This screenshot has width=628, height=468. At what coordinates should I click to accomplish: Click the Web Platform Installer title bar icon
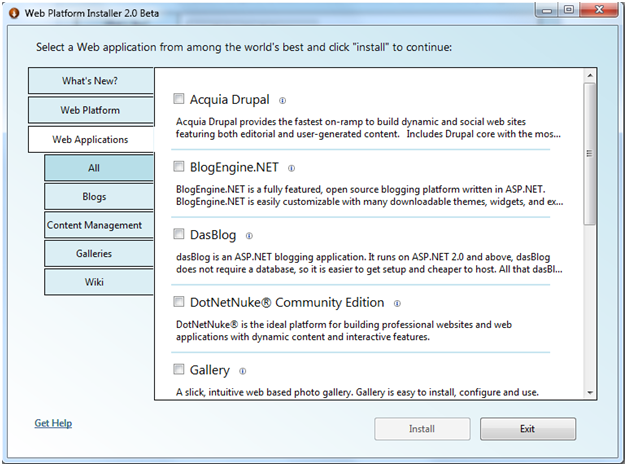tap(14, 13)
